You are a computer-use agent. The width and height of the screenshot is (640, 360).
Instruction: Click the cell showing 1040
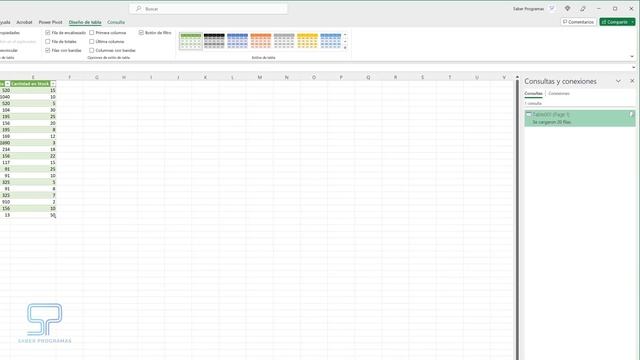5,97
